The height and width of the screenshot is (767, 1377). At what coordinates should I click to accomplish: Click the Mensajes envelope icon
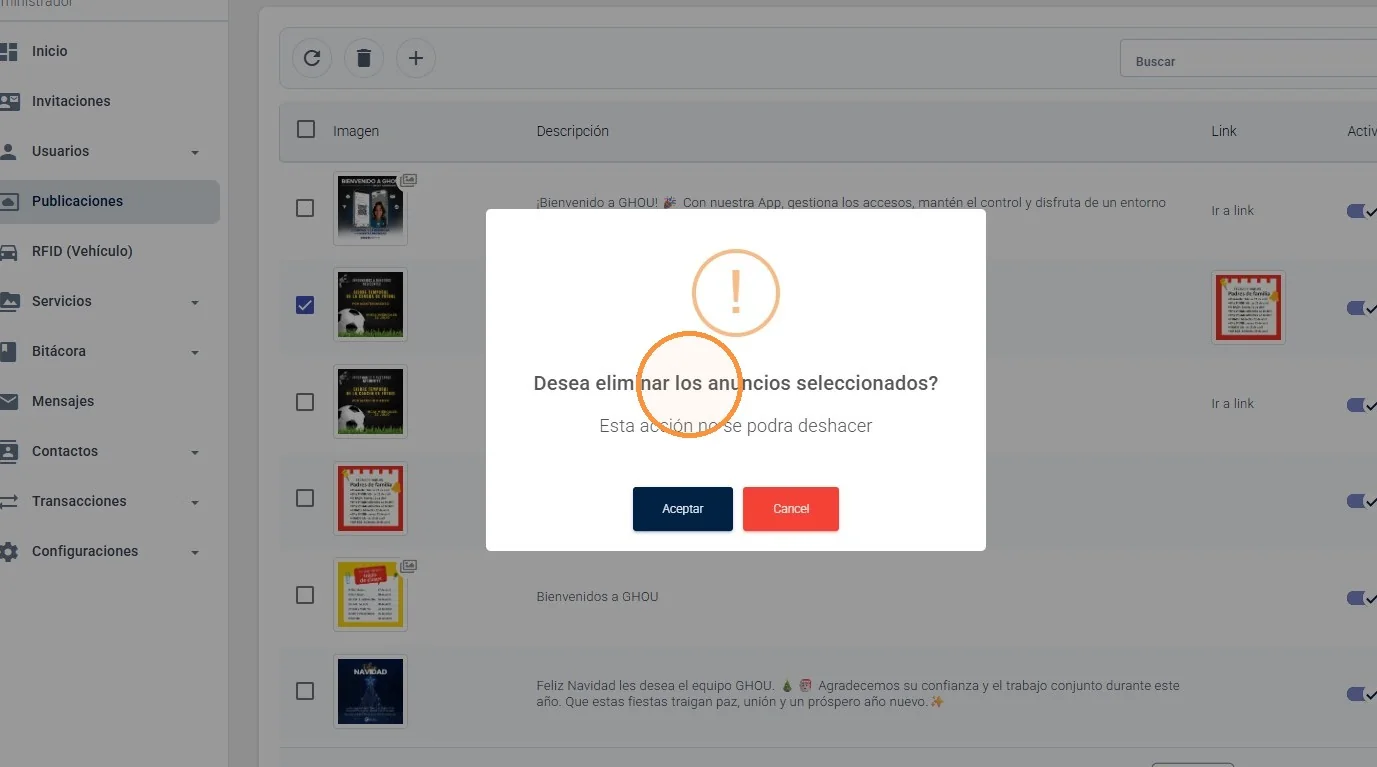(9, 401)
